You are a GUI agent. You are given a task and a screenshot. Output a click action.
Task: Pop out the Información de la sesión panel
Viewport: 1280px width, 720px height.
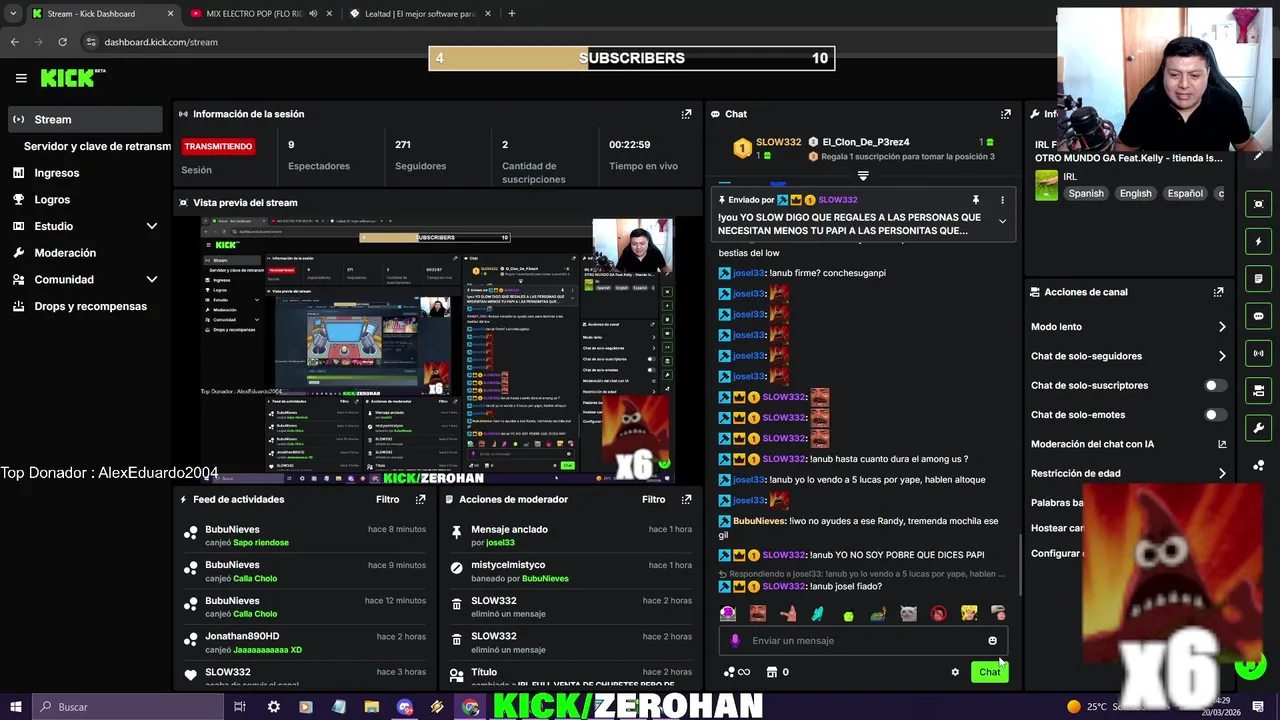pos(686,114)
